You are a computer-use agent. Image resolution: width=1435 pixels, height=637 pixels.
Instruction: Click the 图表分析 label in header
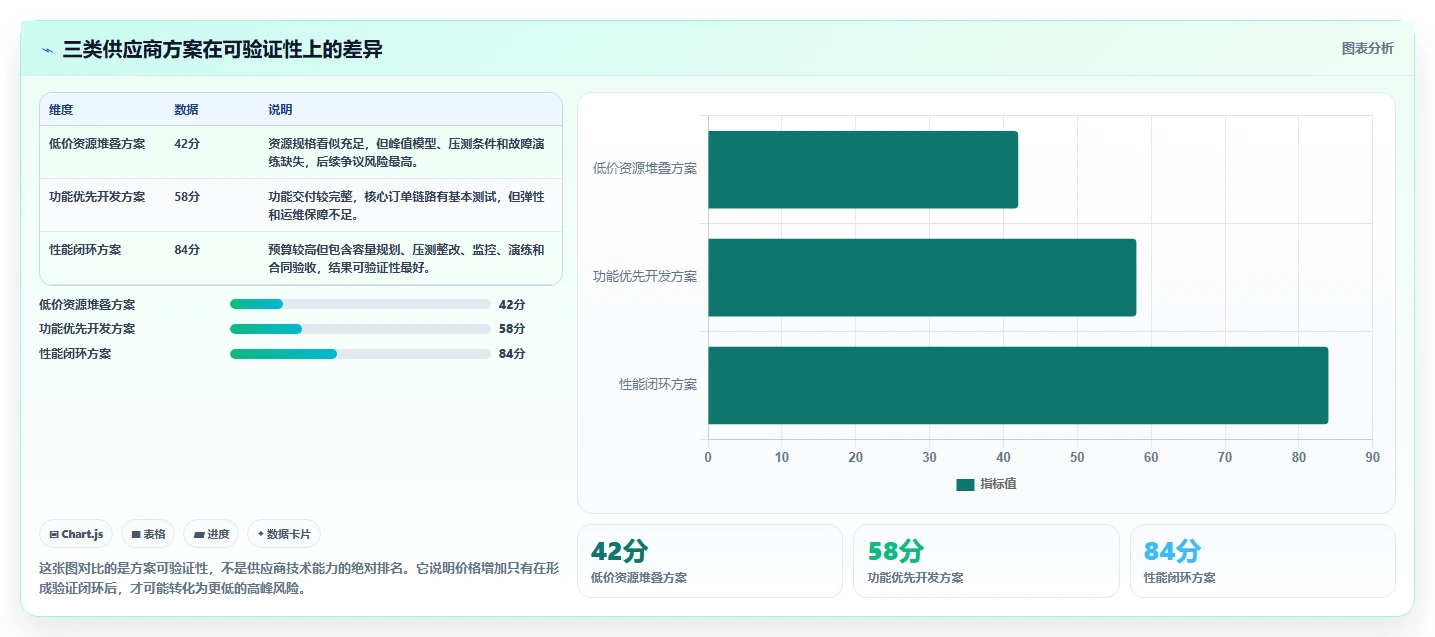tap(1367, 49)
